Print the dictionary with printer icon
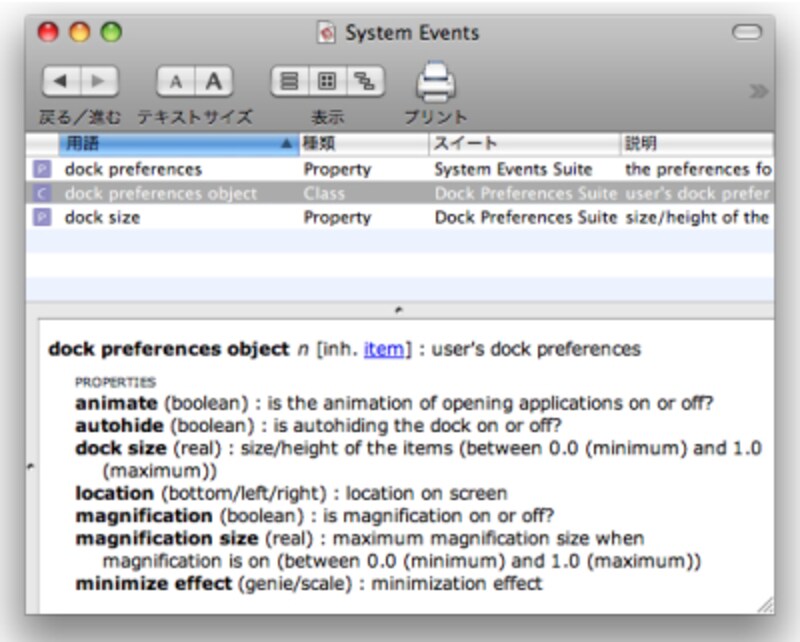The height and width of the screenshot is (642, 800). pos(436,82)
